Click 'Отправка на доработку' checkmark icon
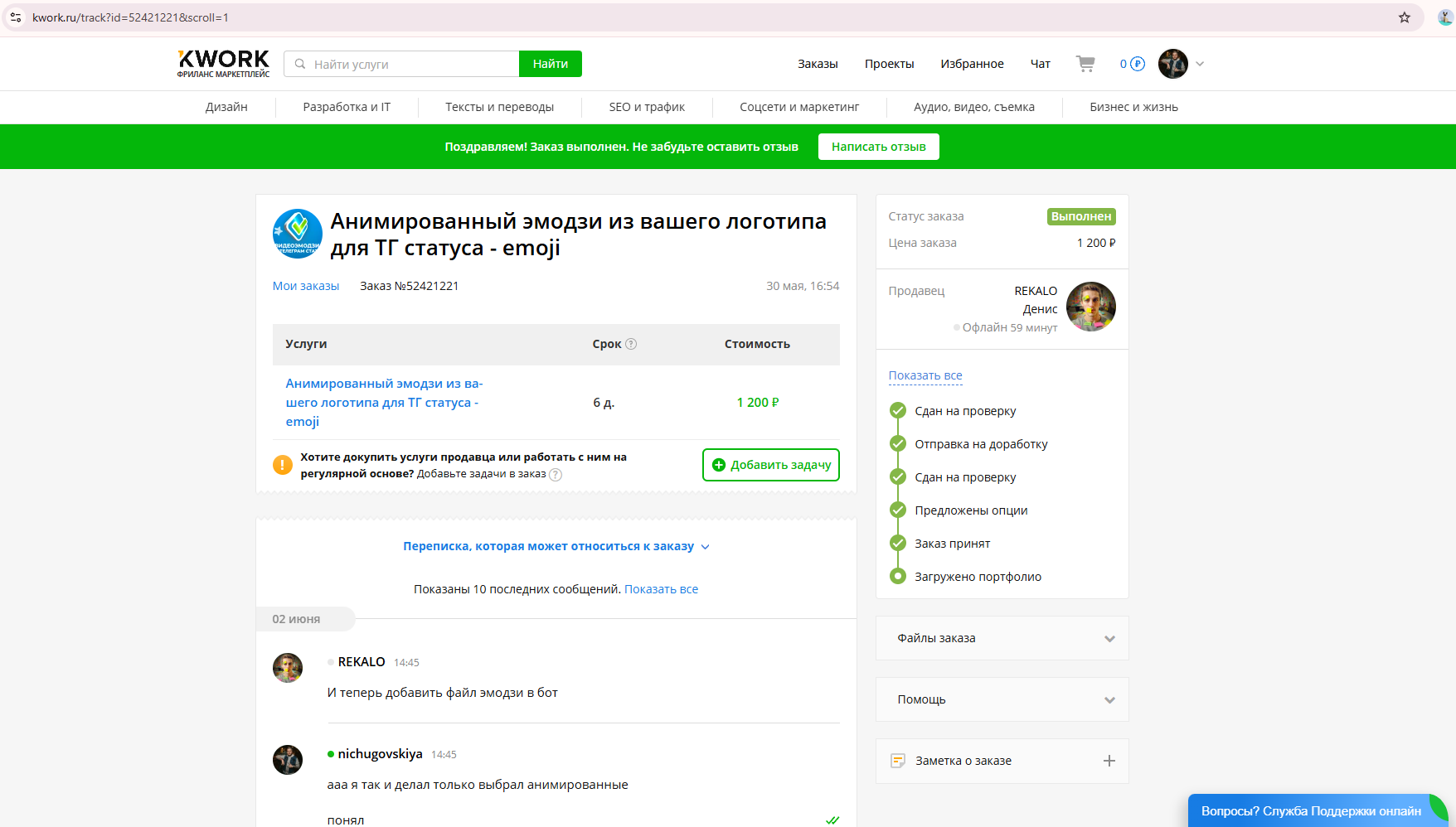Screen dimensions: 1456x827 pyautogui.click(x=898, y=443)
